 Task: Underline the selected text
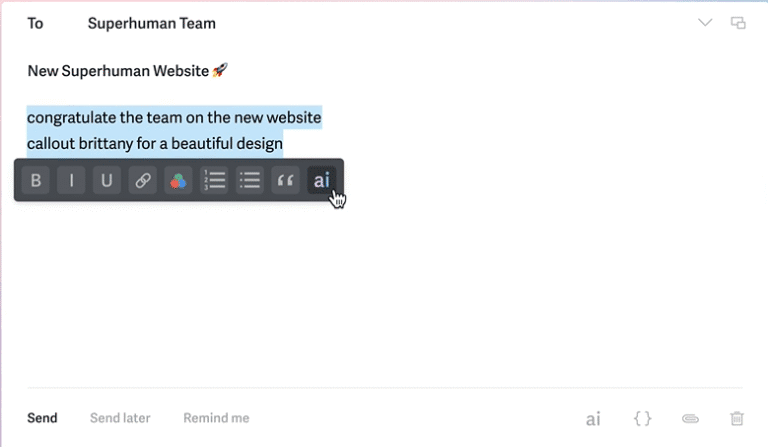pos(107,180)
